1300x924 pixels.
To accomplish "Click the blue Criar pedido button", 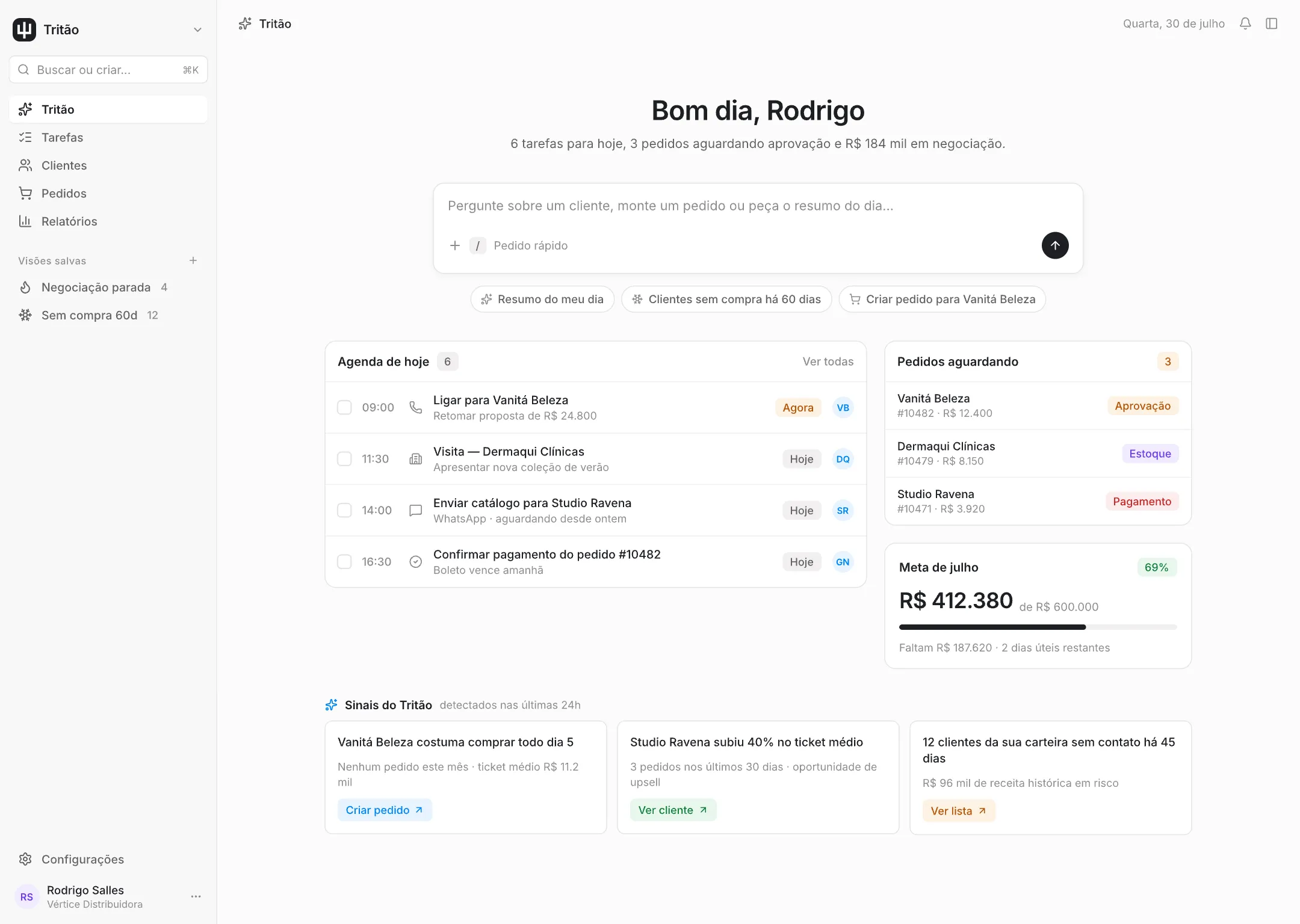I will 385,810.
